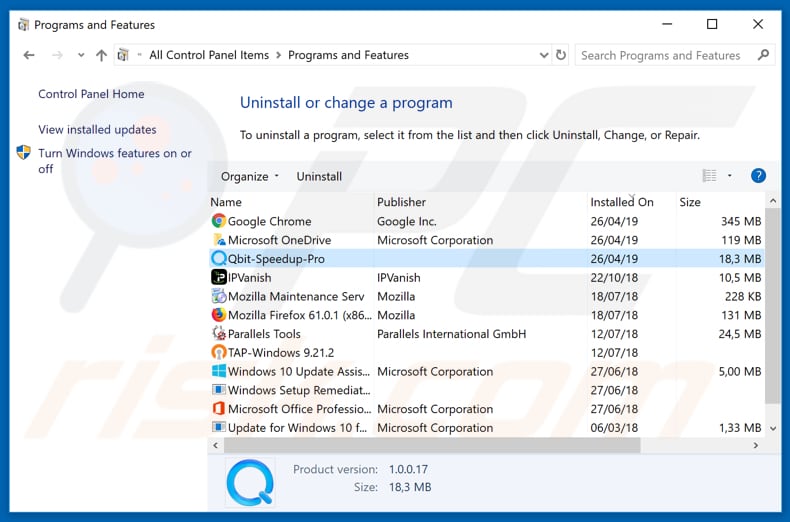Viewport: 790px width, 522px height.
Task: Select the IPVanish entry name
Action: [249, 278]
